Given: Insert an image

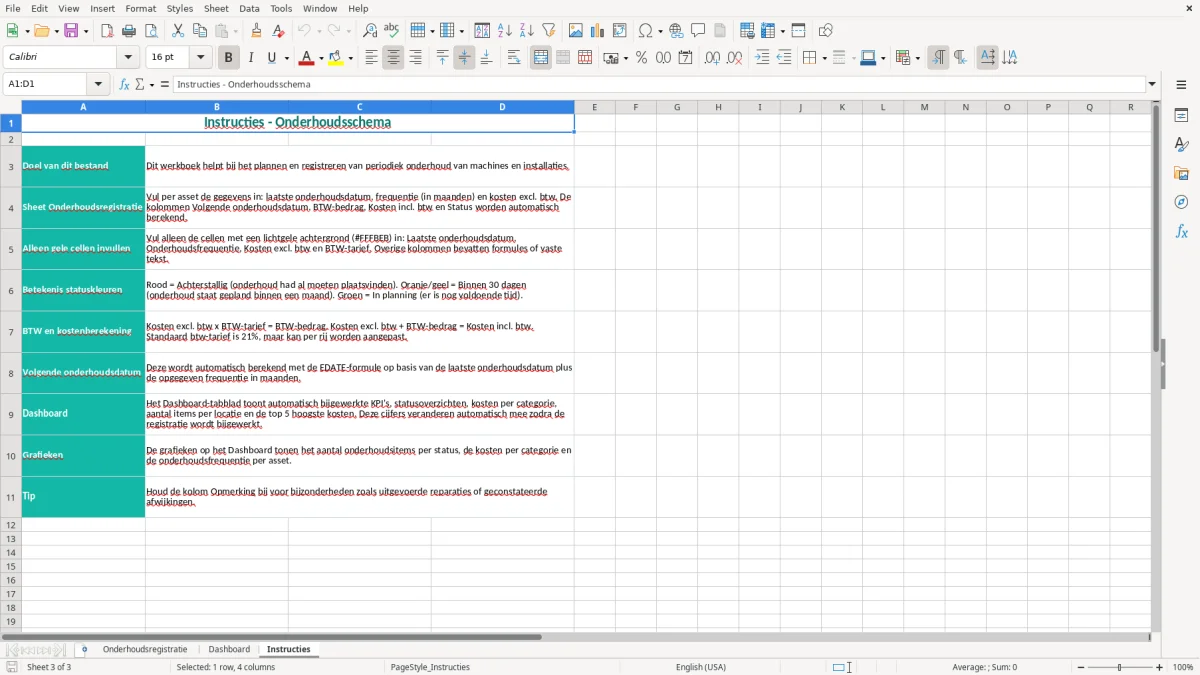Looking at the screenshot, I should (x=576, y=31).
